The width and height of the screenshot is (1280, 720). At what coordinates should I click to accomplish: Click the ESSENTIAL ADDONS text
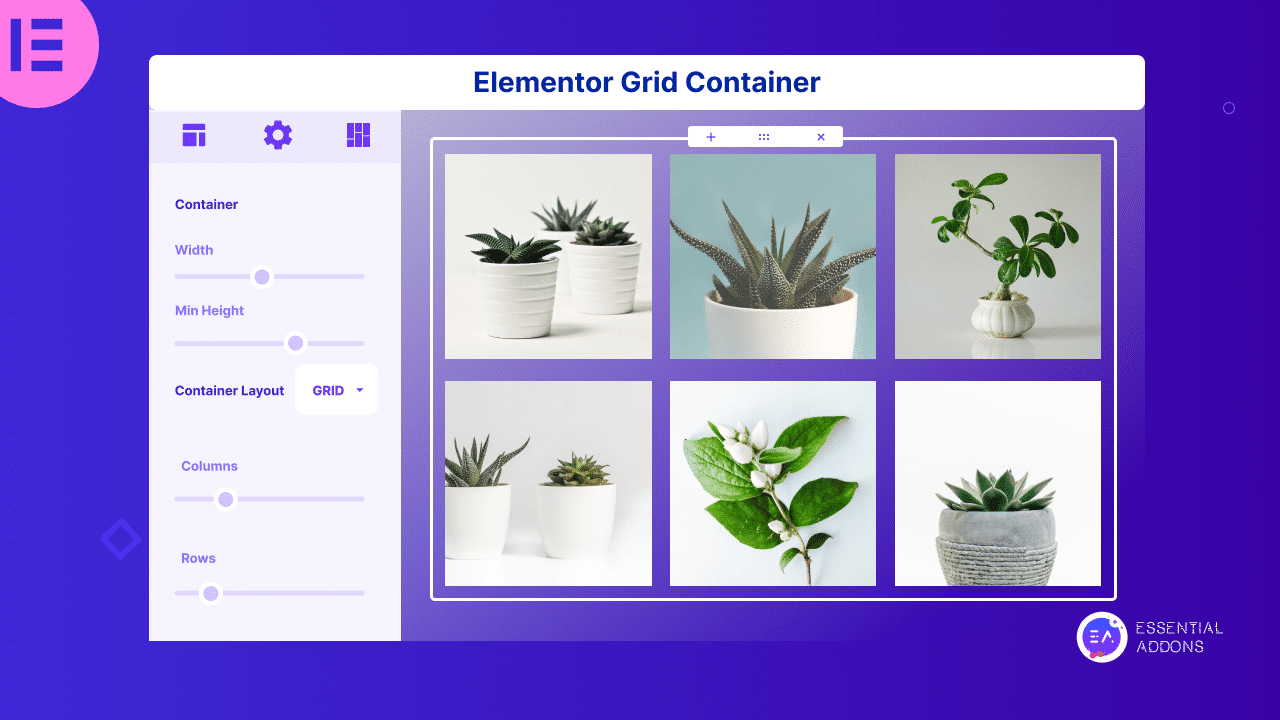click(1179, 637)
